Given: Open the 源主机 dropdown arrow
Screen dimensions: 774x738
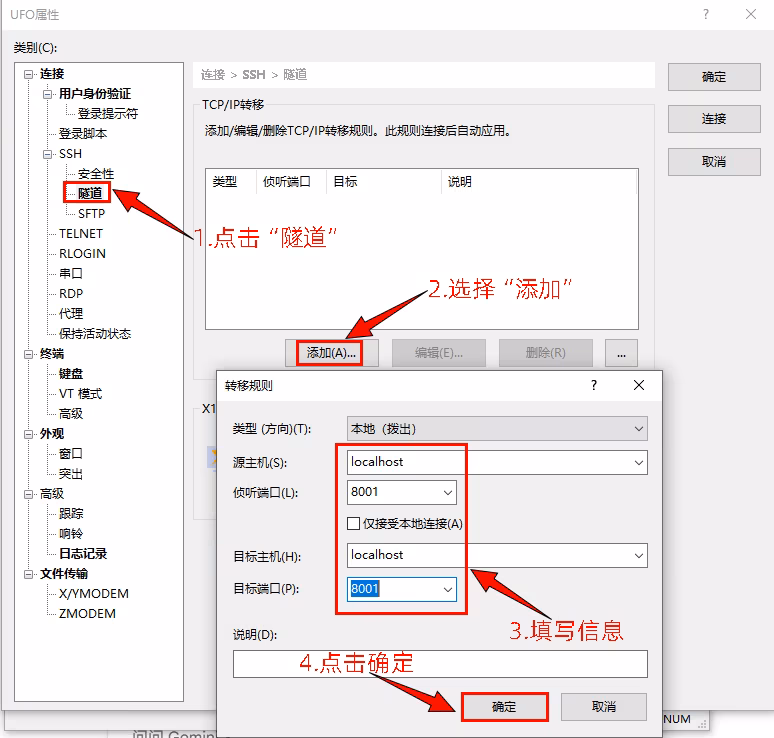Looking at the screenshot, I should coord(638,463).
